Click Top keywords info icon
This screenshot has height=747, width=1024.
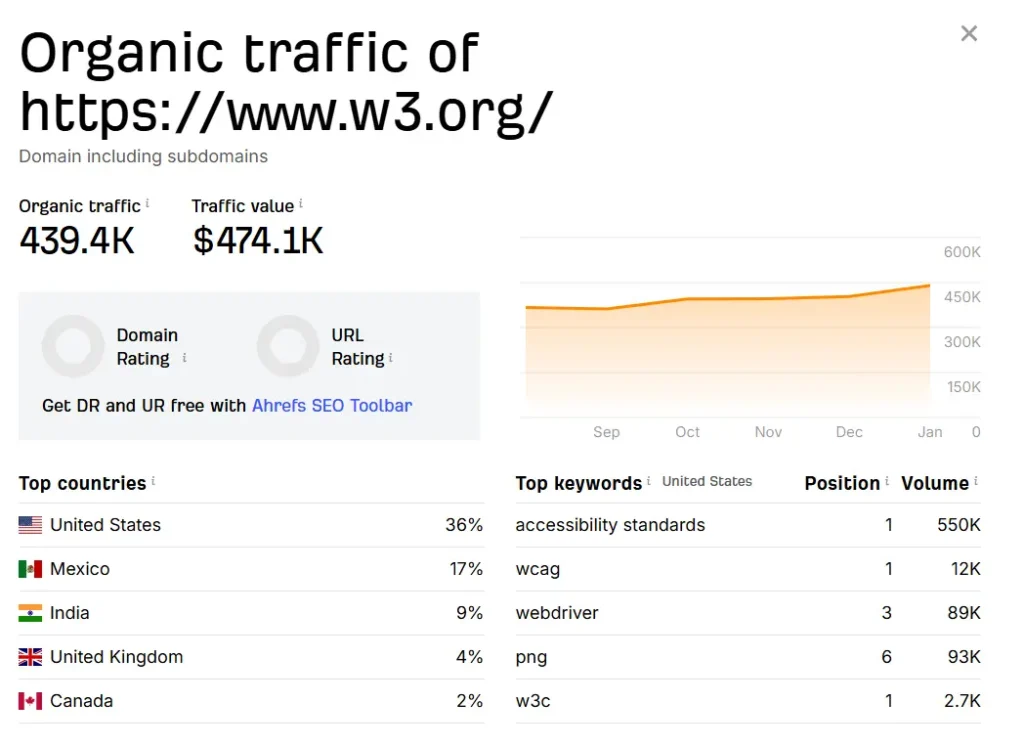click(649, 481)
